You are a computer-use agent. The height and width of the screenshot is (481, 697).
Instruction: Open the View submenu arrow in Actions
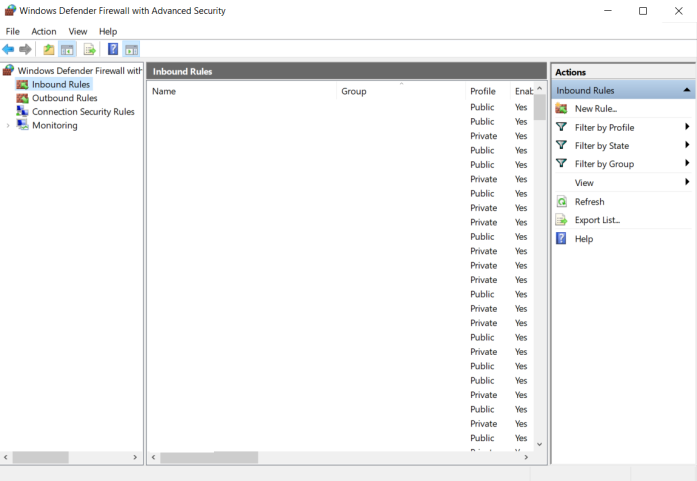pos(687,181)
